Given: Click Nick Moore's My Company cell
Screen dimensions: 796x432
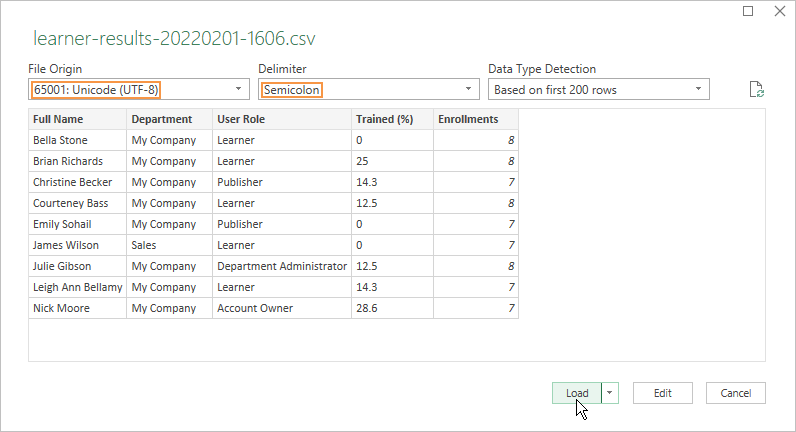Looking at the screenshot, I should pos(170,308).
